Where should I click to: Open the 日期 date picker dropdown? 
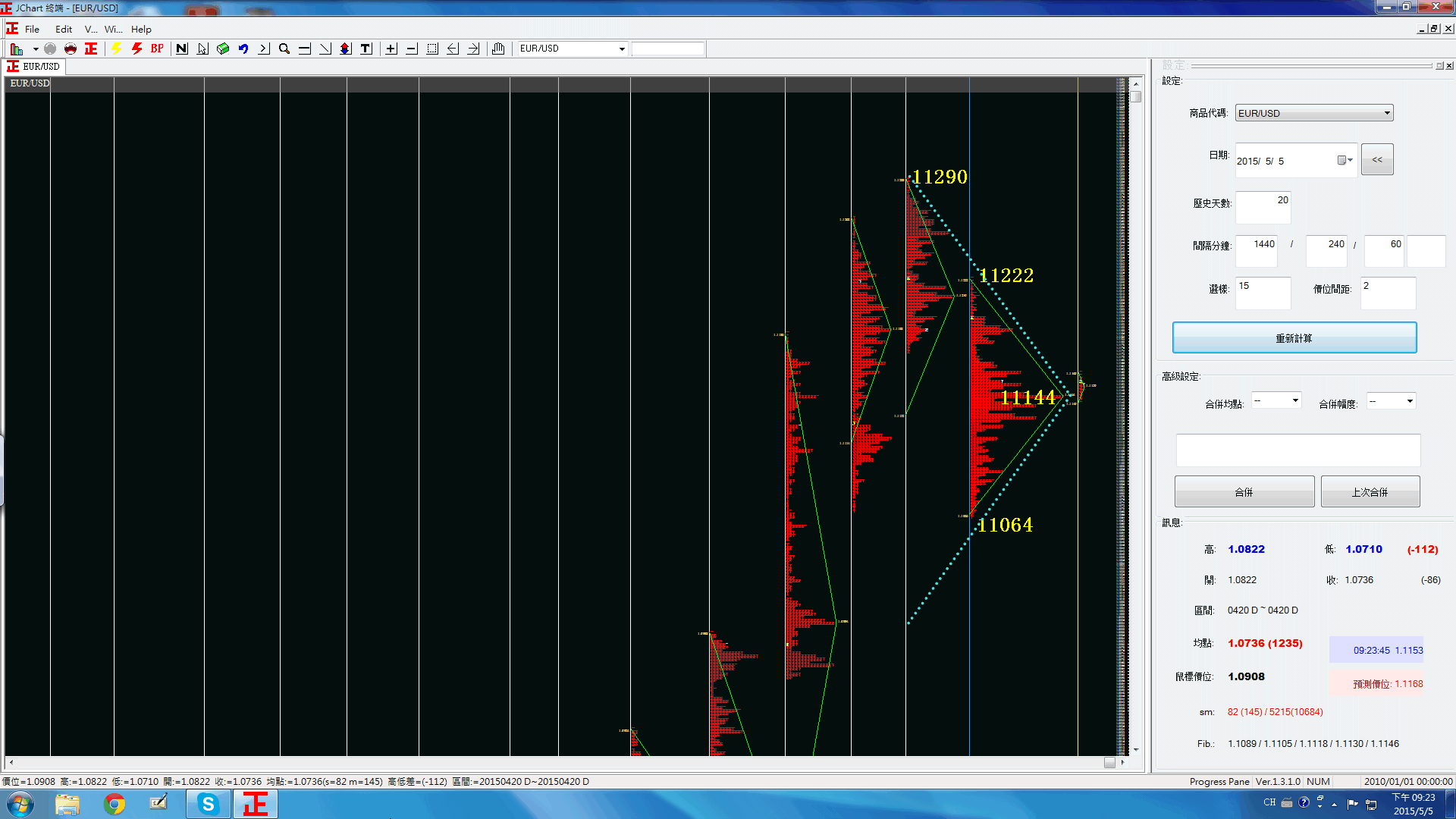point(1345,160)
